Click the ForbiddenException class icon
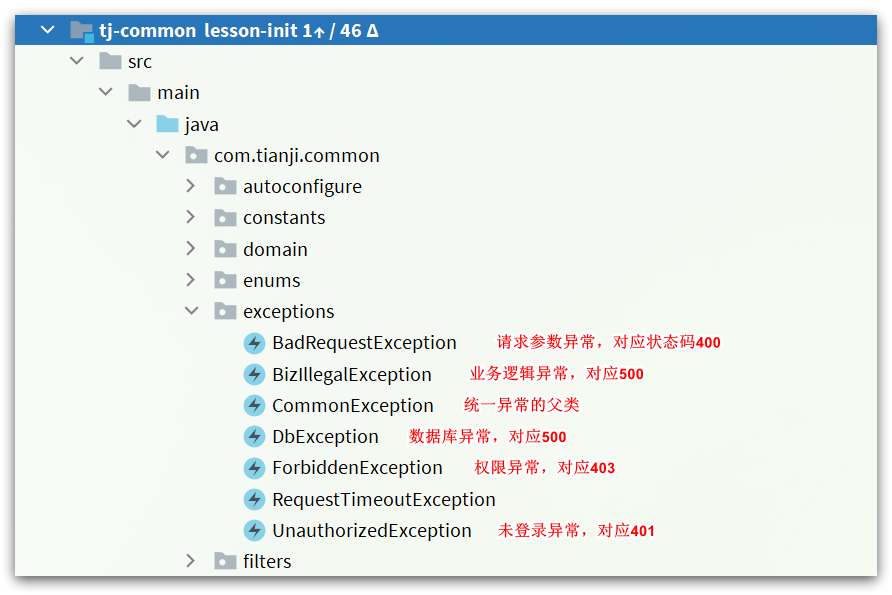 (x=254, y=468)
